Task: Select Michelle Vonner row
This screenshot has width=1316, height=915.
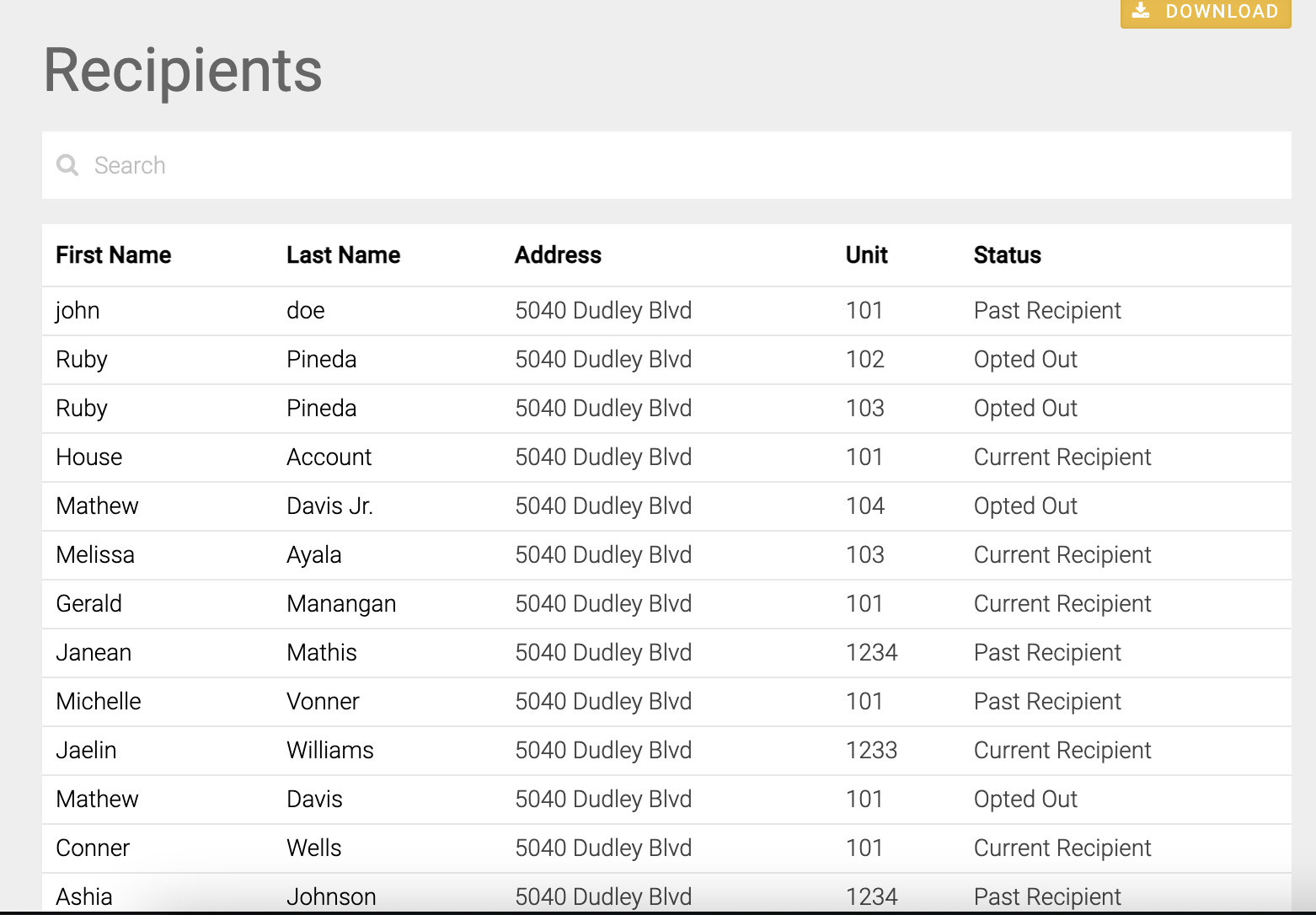Action: 666,702
